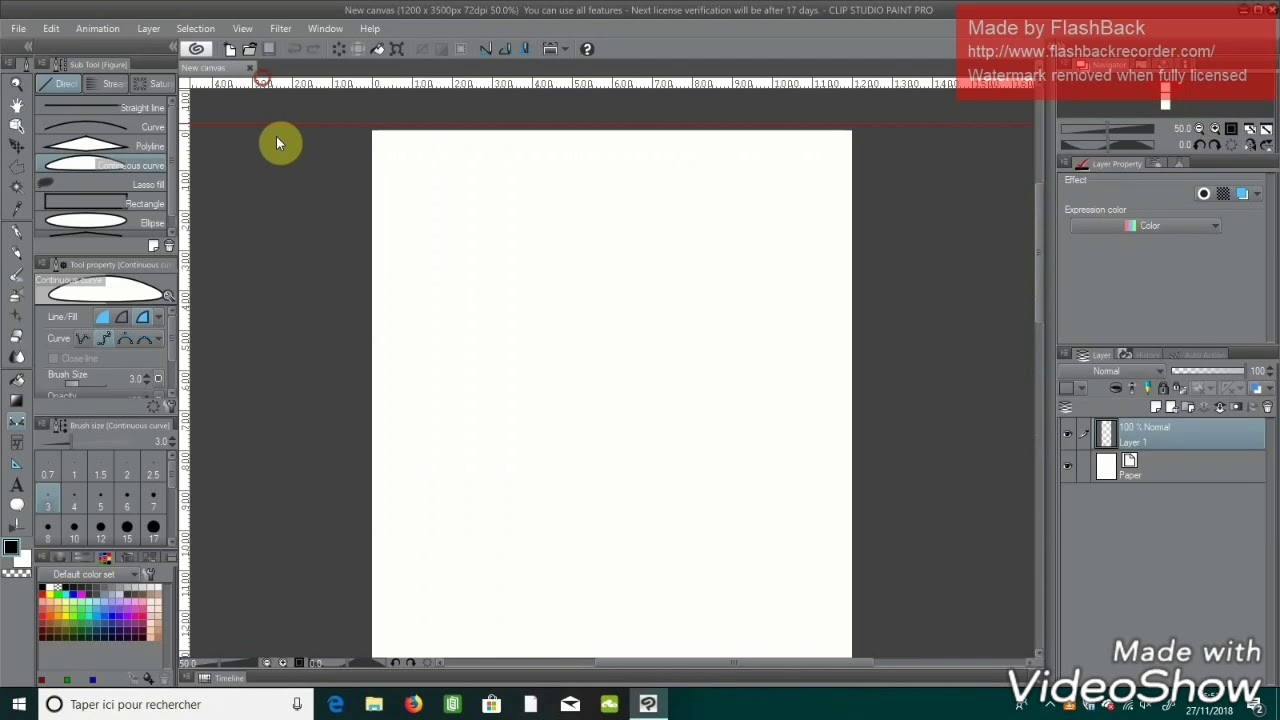Edit color set with wrench icon

150,574
